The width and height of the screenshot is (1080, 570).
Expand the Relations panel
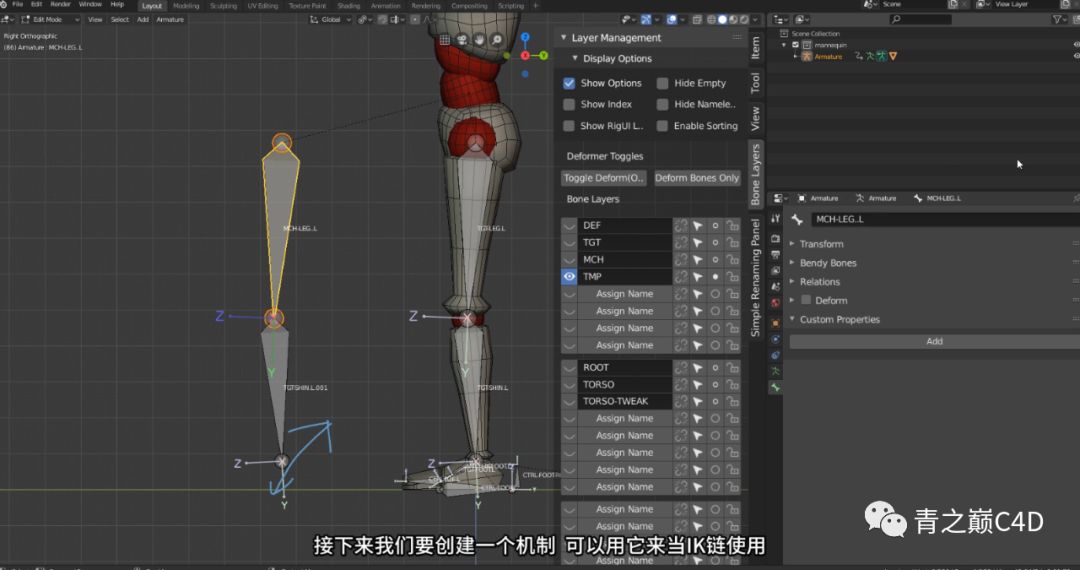792,282
